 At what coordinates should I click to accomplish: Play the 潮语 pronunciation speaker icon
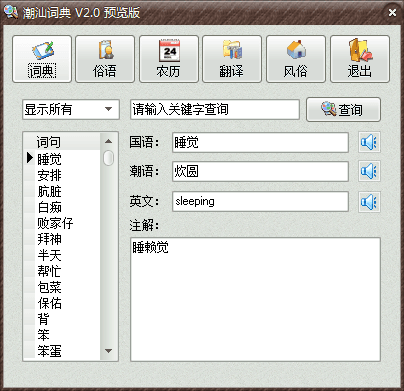[x=369, y=171]
